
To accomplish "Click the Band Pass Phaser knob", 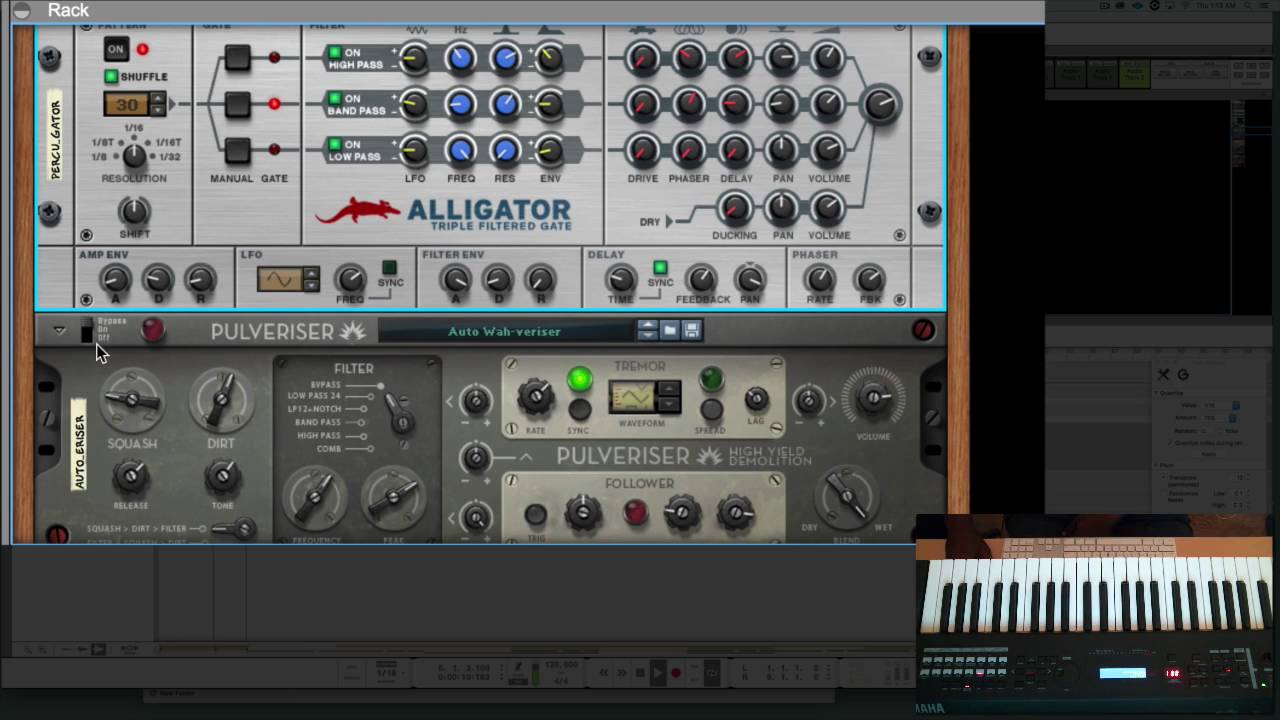I will coord(689,104).
